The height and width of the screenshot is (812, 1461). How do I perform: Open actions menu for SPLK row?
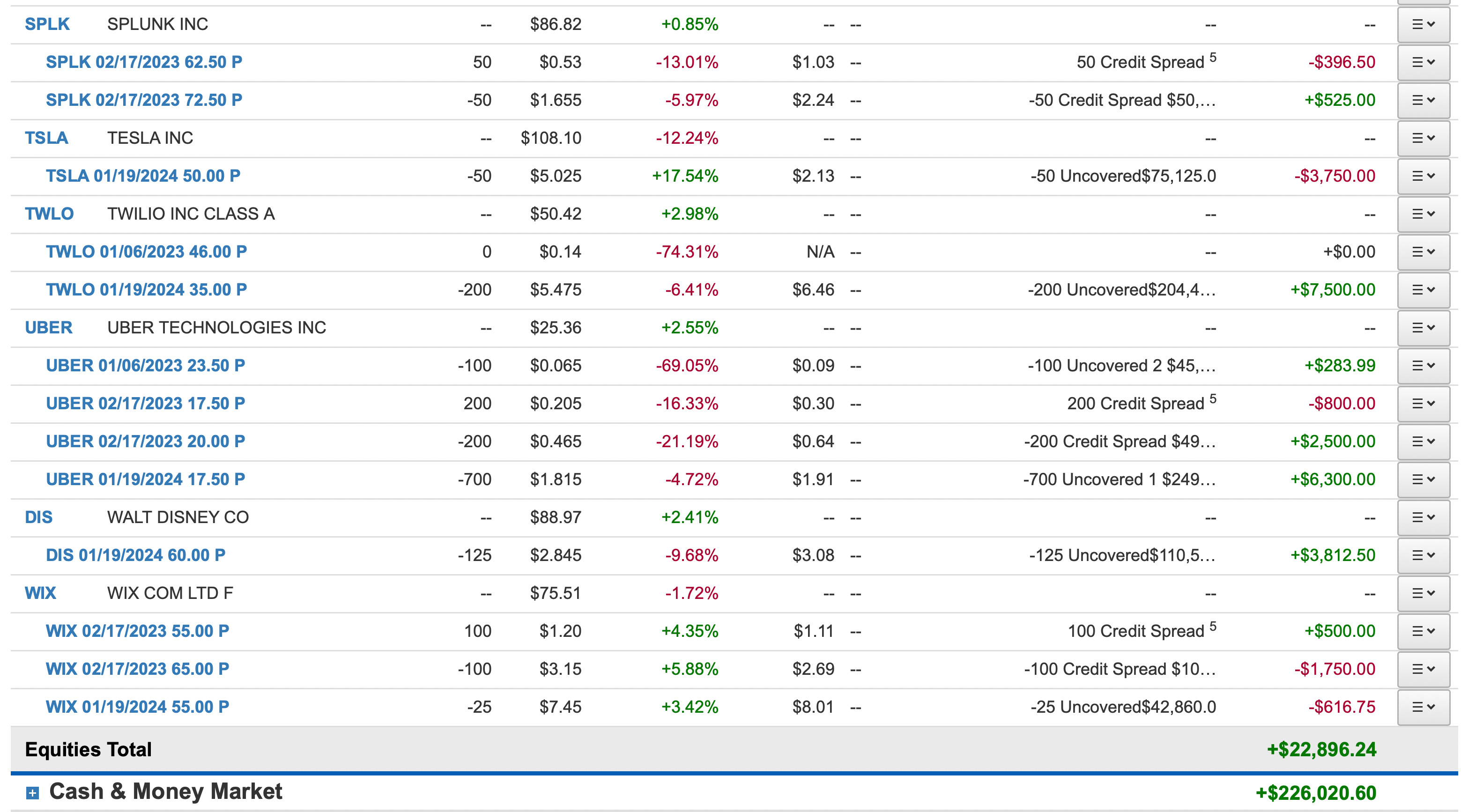click(x=1423, y=24)
